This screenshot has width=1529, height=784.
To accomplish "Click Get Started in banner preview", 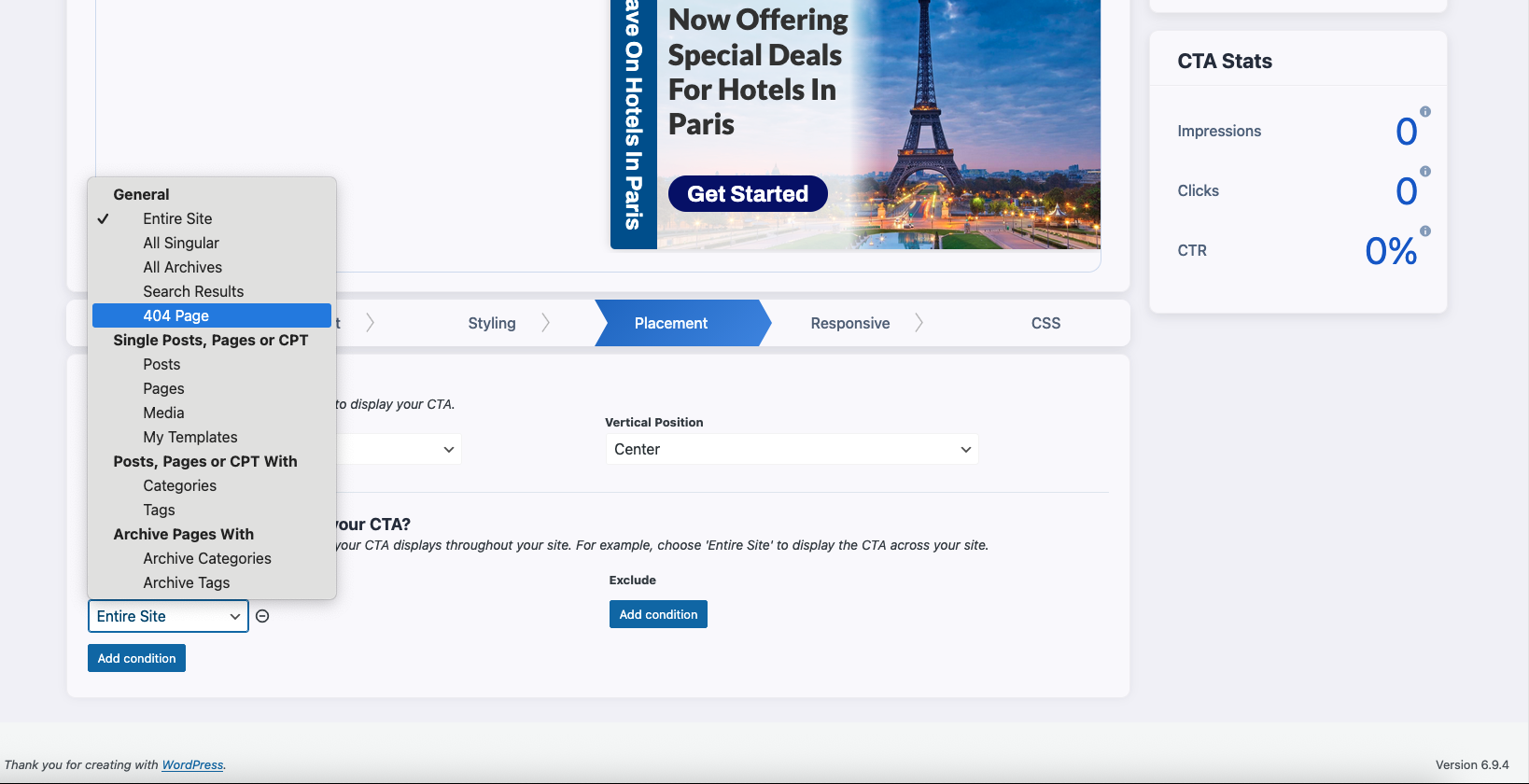I will tap(748, 194).
